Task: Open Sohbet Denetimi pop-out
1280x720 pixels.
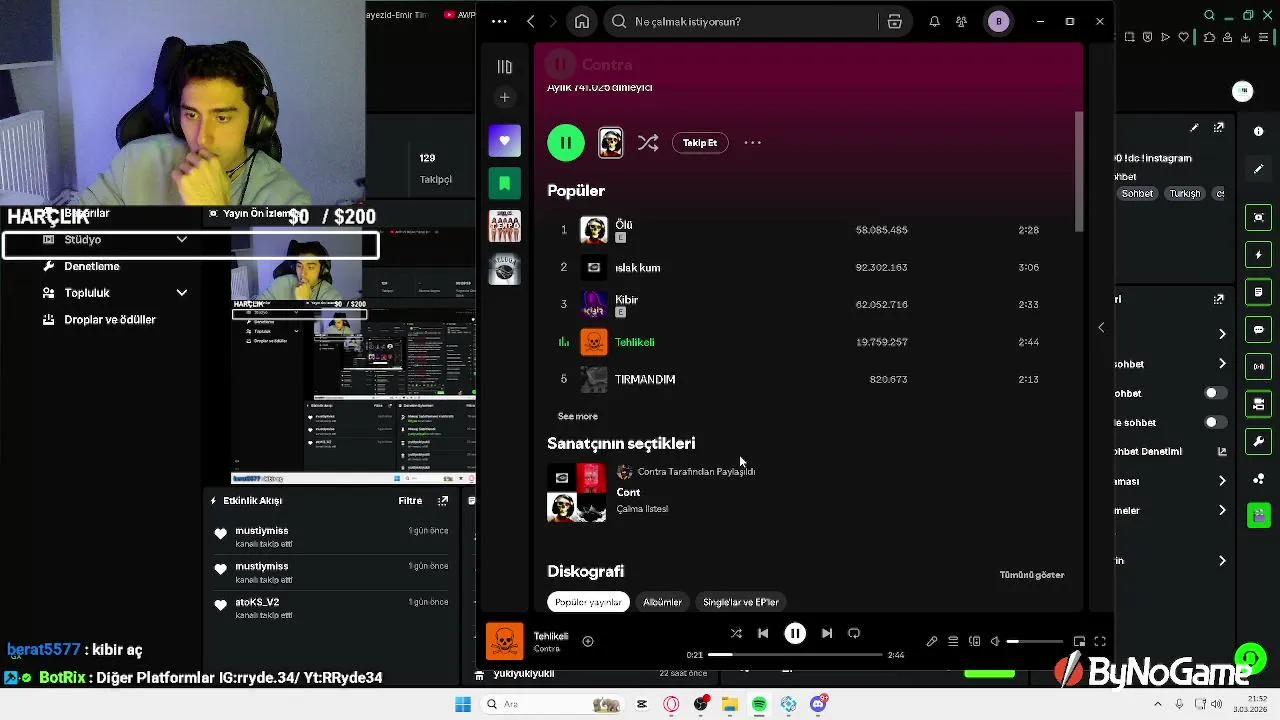Action: tap(1222, 452)
